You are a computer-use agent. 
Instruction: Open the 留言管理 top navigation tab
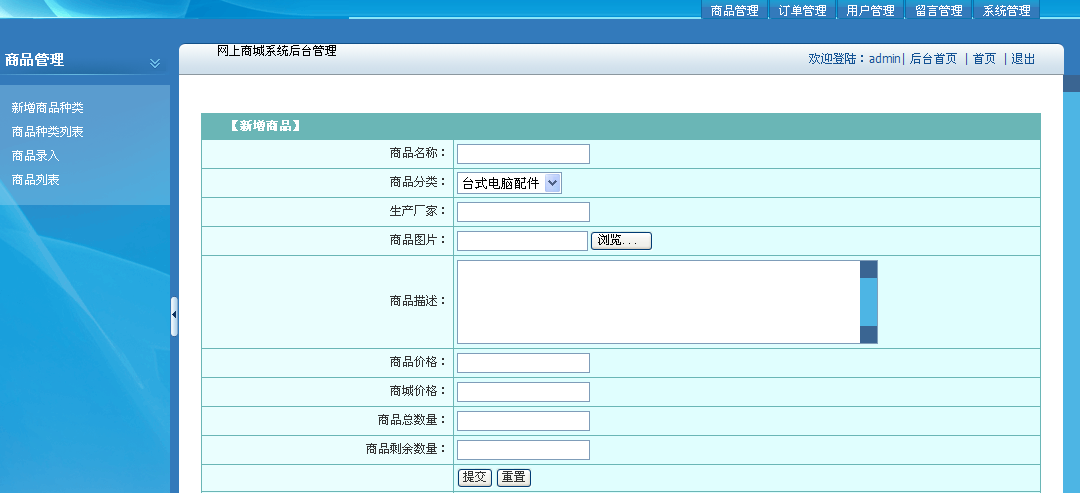tap(938, 10)
